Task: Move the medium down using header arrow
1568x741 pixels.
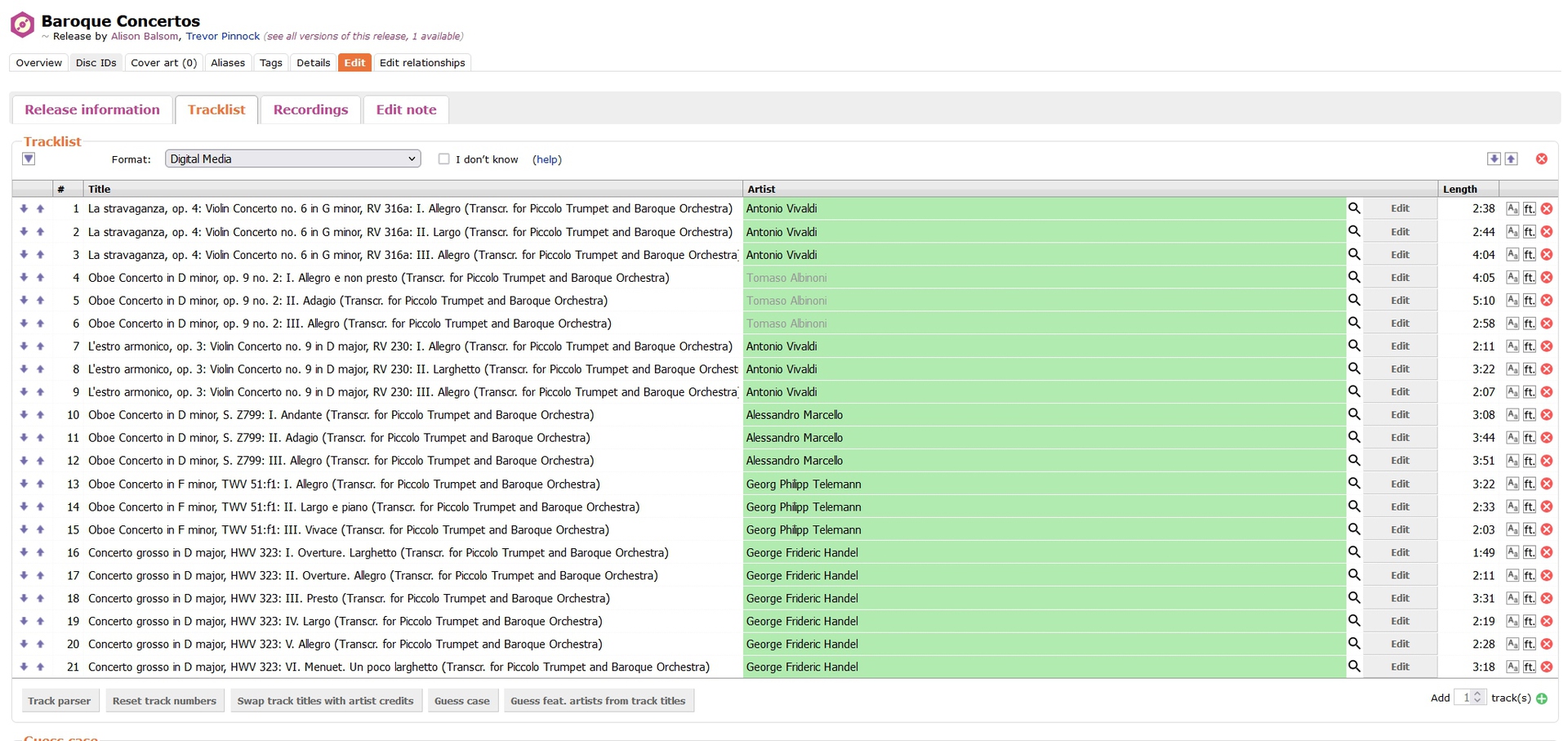Action: (1494, 159)
